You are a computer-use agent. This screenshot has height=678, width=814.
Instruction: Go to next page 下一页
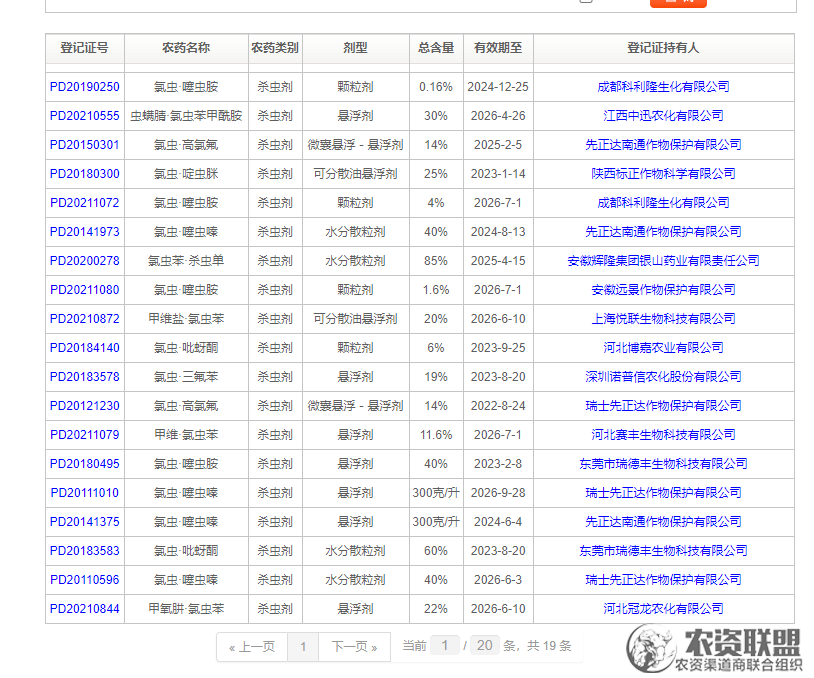(354, 647)
